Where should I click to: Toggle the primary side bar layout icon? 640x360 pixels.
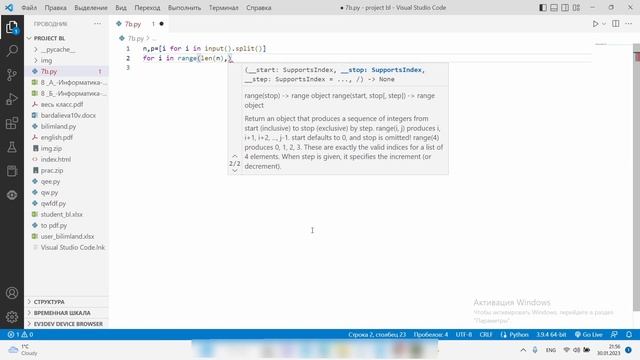[x=542, y=7]
